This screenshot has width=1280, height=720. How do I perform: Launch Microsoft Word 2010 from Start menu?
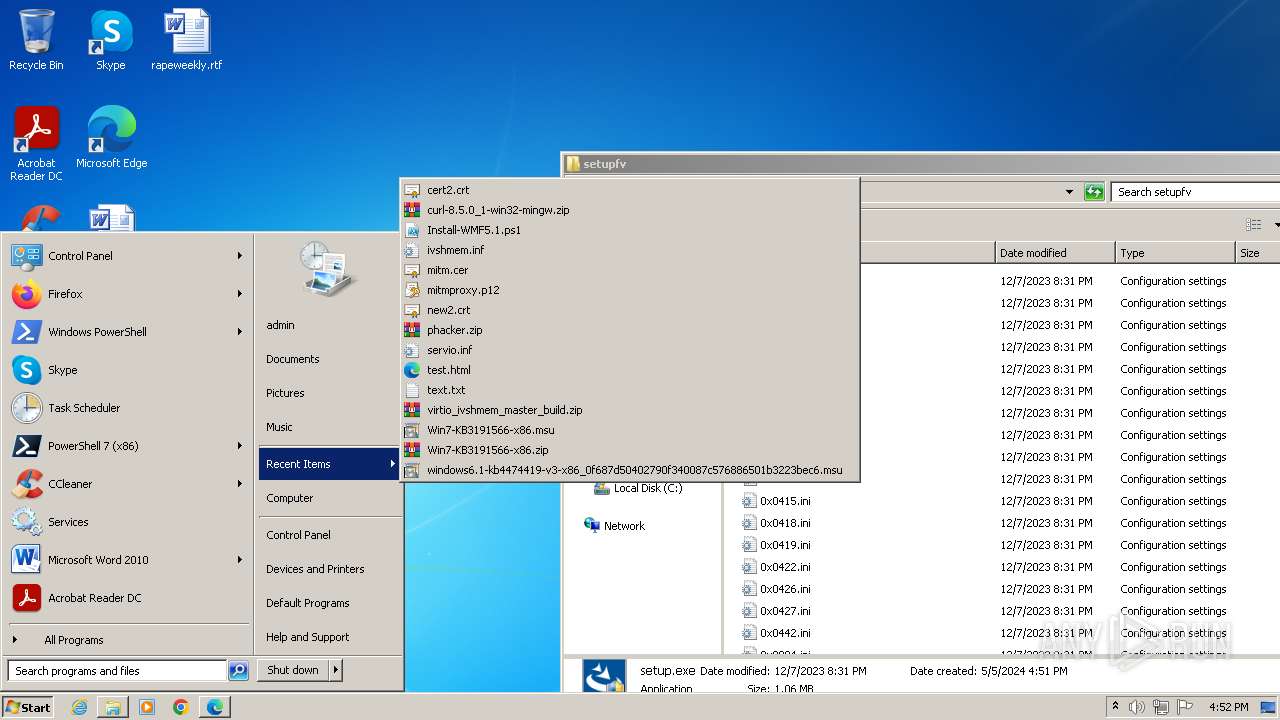point(127,560)
